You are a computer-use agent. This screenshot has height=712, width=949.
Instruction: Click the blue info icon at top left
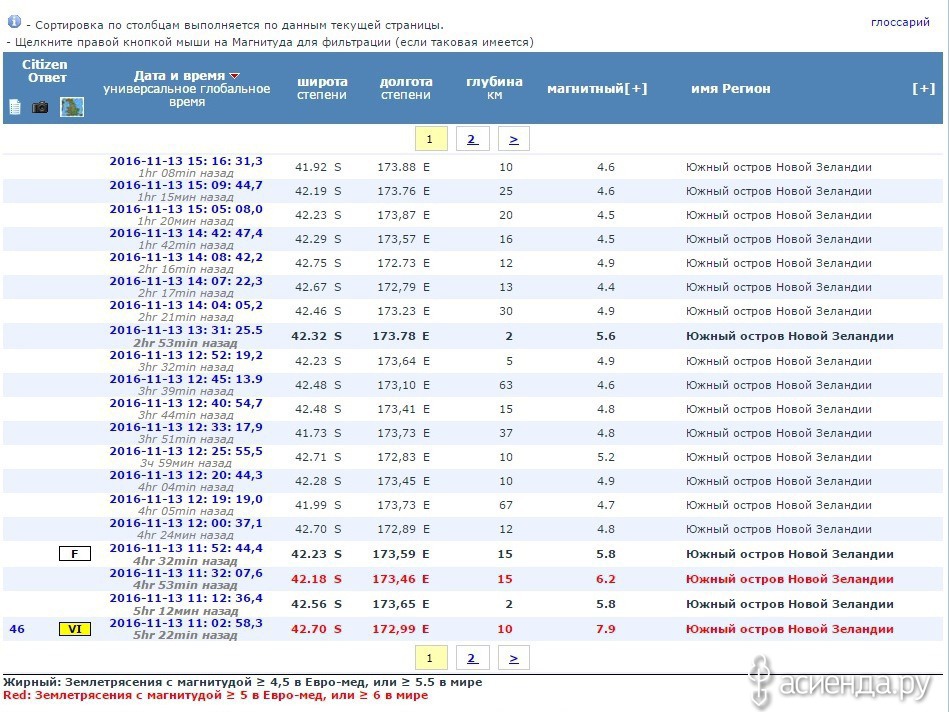tap(14, 21)
